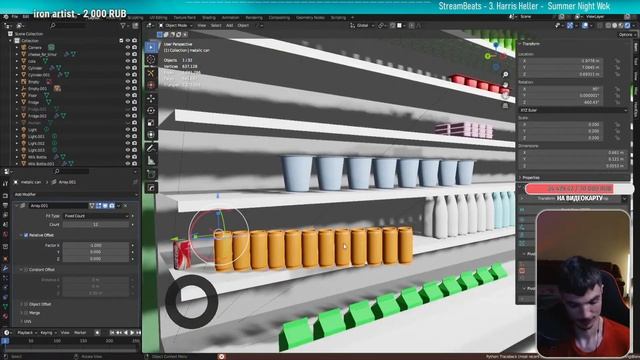This screenshot has height=360, width=640.
Task: Expand the Cylinder.001 outliner row
Action: coord(17,75)
